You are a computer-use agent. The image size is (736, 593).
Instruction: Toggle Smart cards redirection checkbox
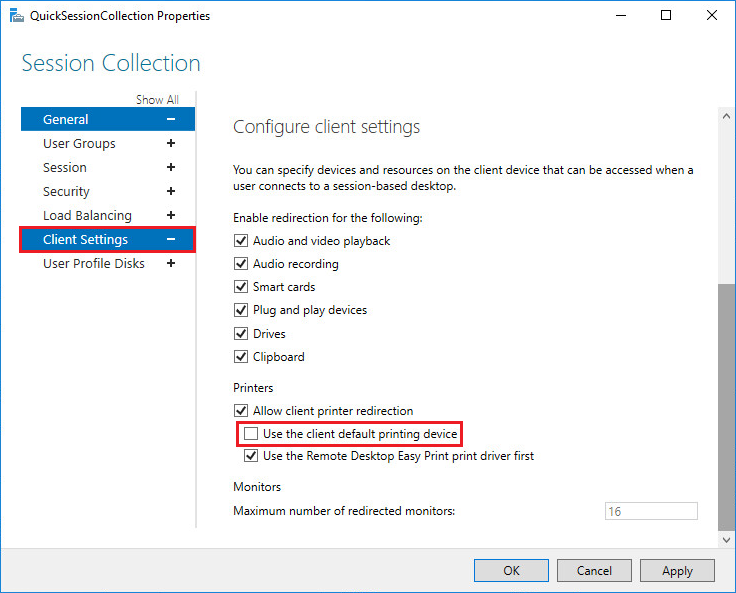(240, 287)
